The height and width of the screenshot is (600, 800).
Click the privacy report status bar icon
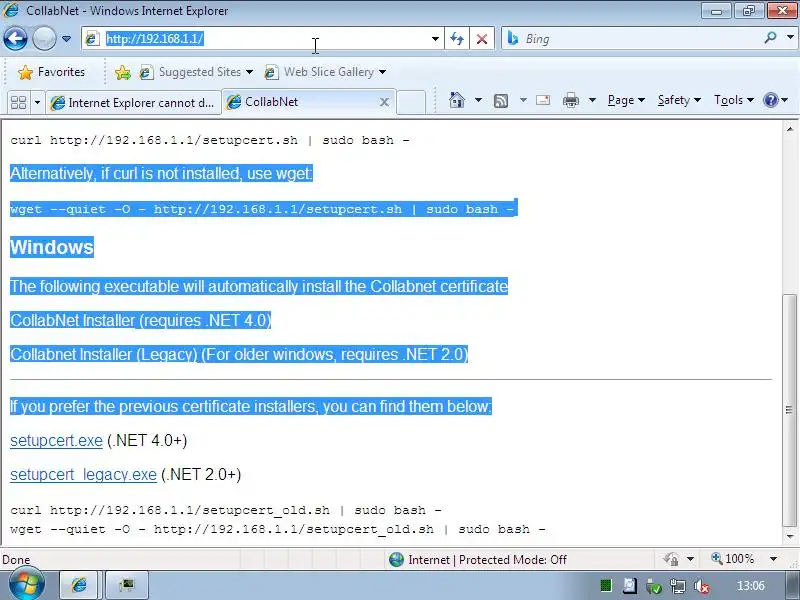point(671,560)
